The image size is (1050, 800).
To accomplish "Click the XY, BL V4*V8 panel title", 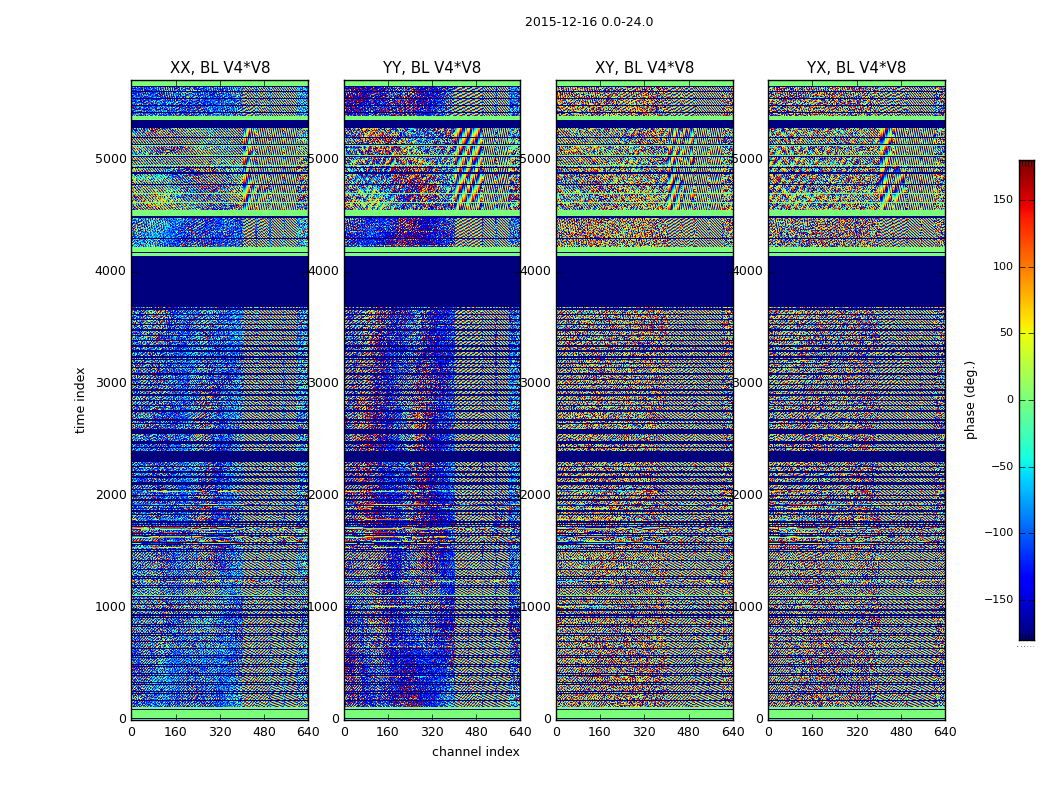I will point(644,68).
